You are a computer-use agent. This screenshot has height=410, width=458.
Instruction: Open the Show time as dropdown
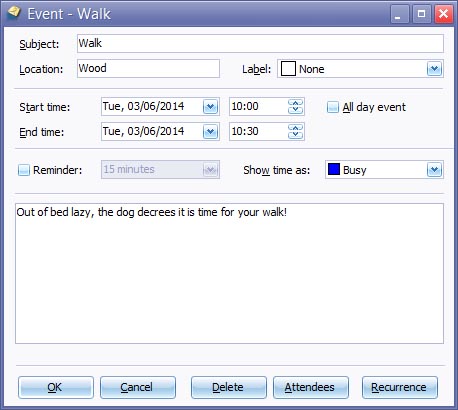tap(434, 170)
